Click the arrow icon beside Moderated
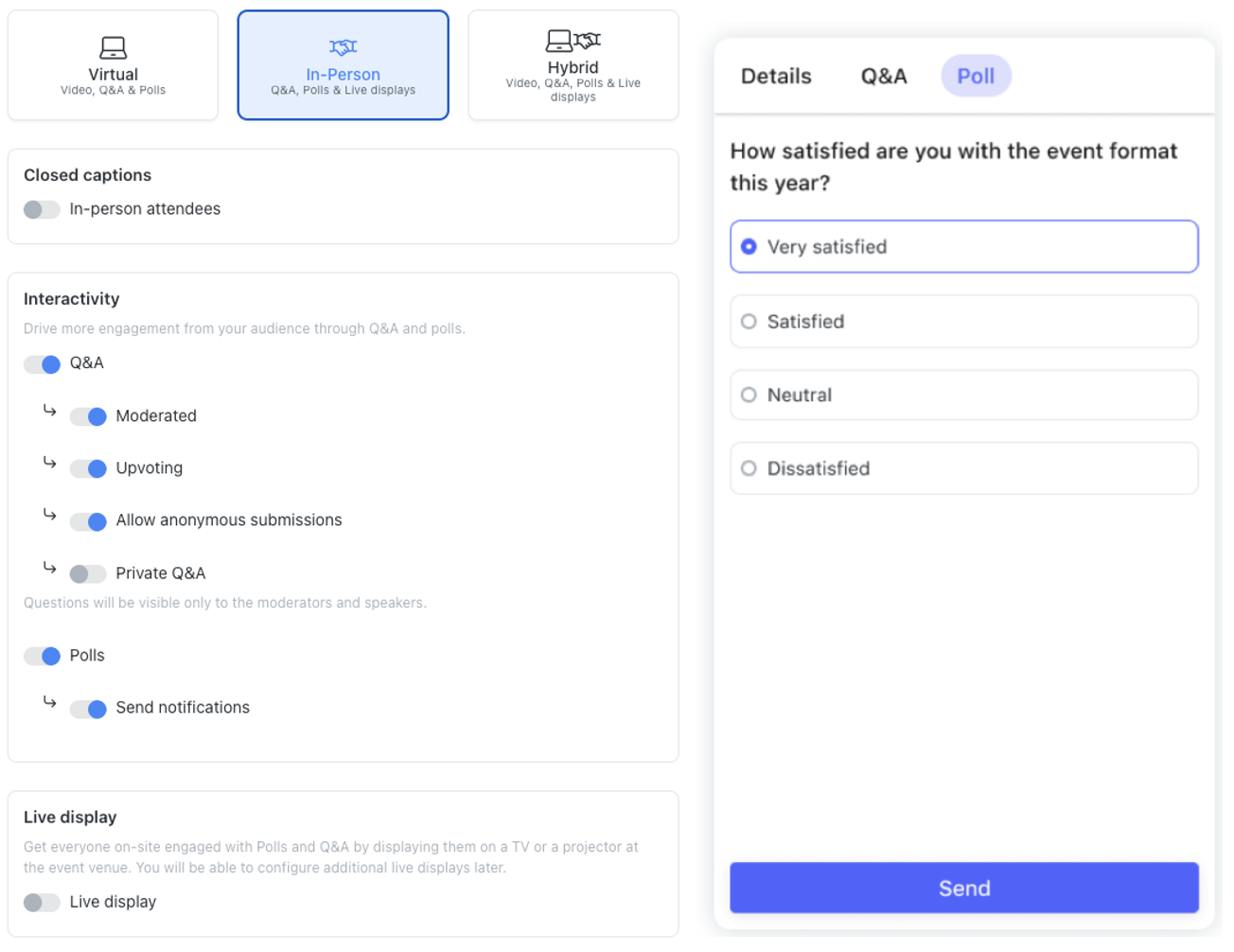This screenshot has height=952, width=1234. (x=50, y=411)
